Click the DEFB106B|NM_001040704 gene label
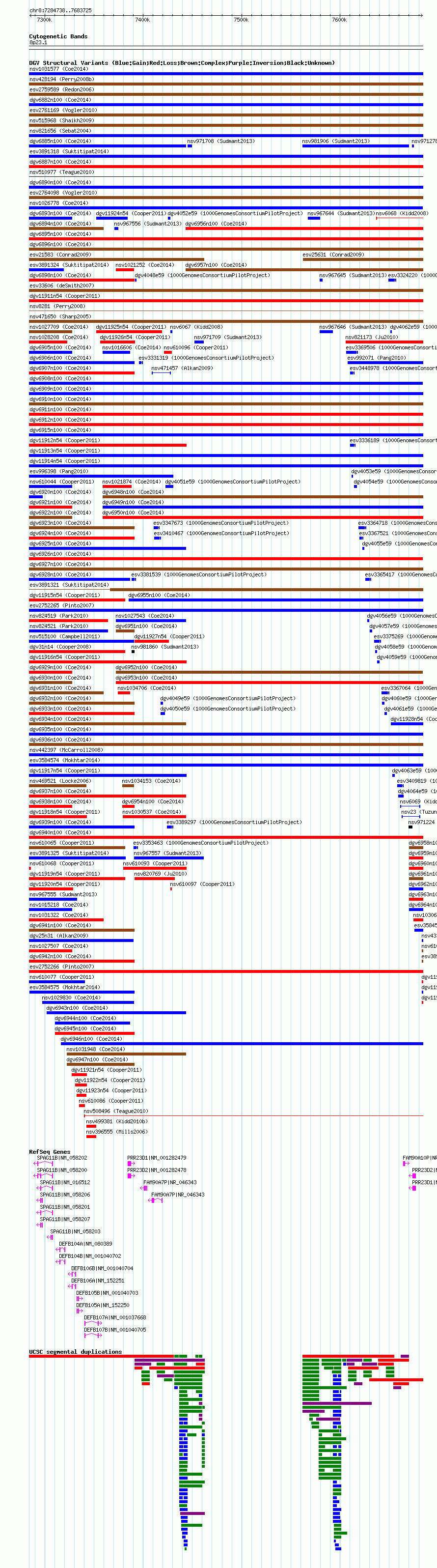Image resolution: width=437 pixels, height=1568 pixels. [x=102, y=1270]
